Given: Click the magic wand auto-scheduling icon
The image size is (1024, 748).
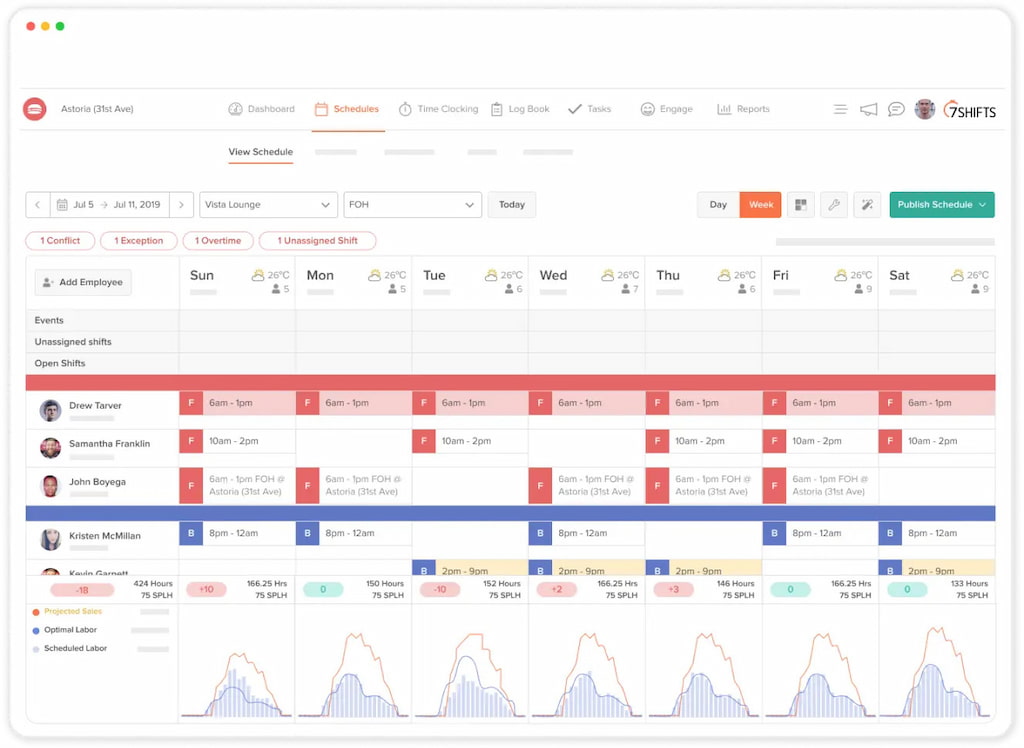Looking at the screenshot, I should 867,204.
